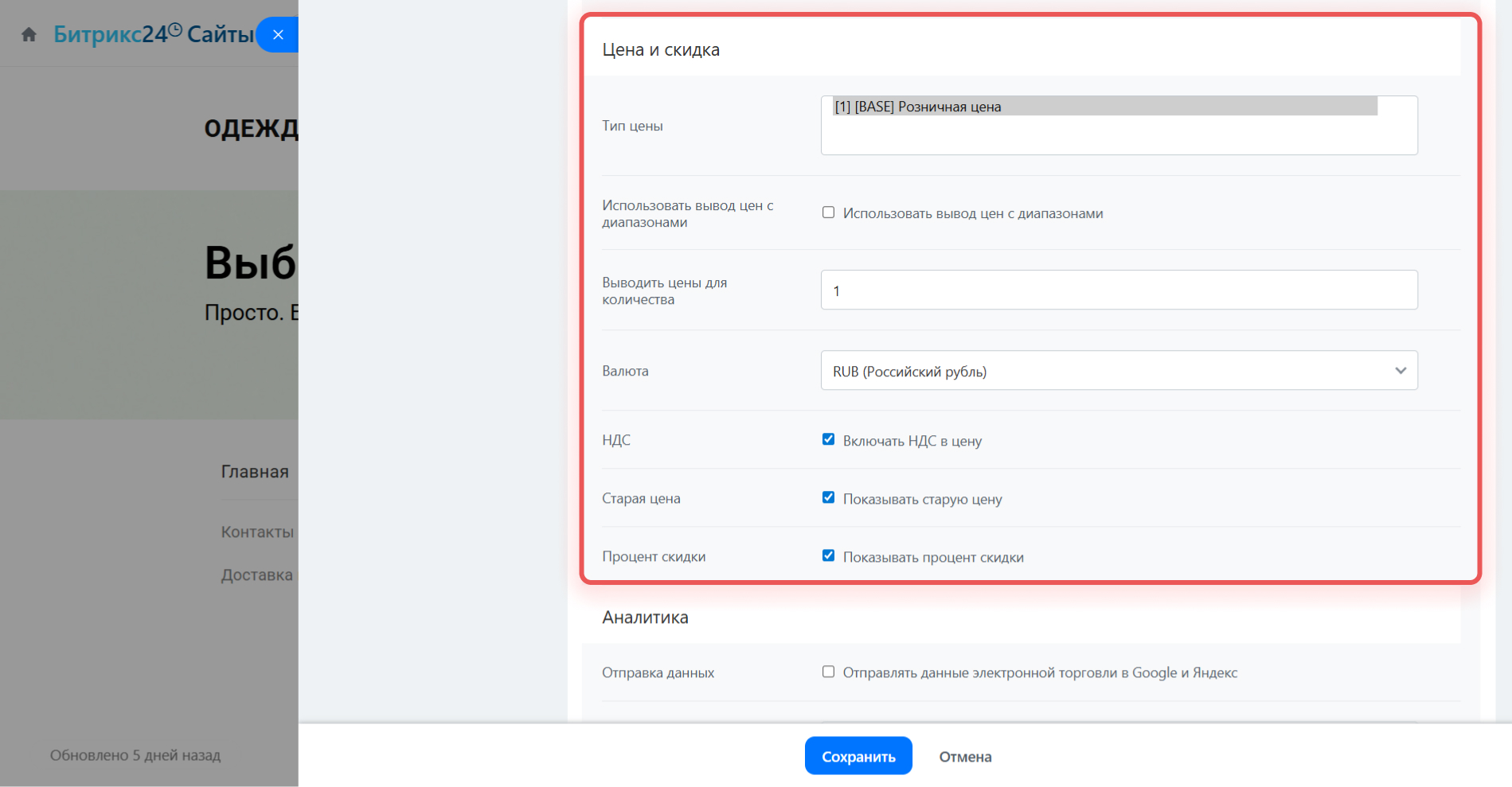Enable Использовать вывод цен с диапазонами checkbox
Screen dimensions: 1512x787
click(828, 212)
